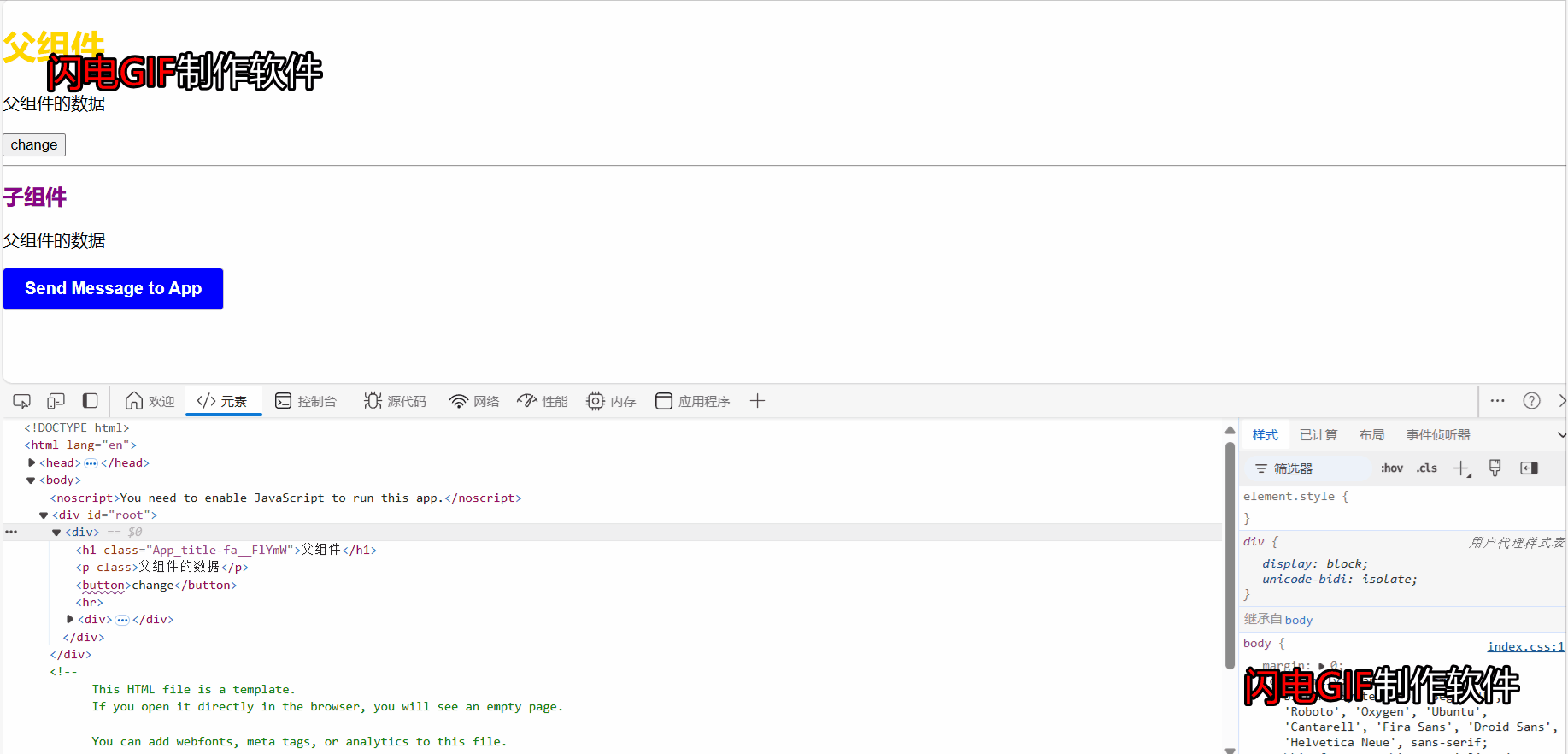Collapse the body element node
1568x754 pixels.
pyautogui.click(x=31, y=480)
